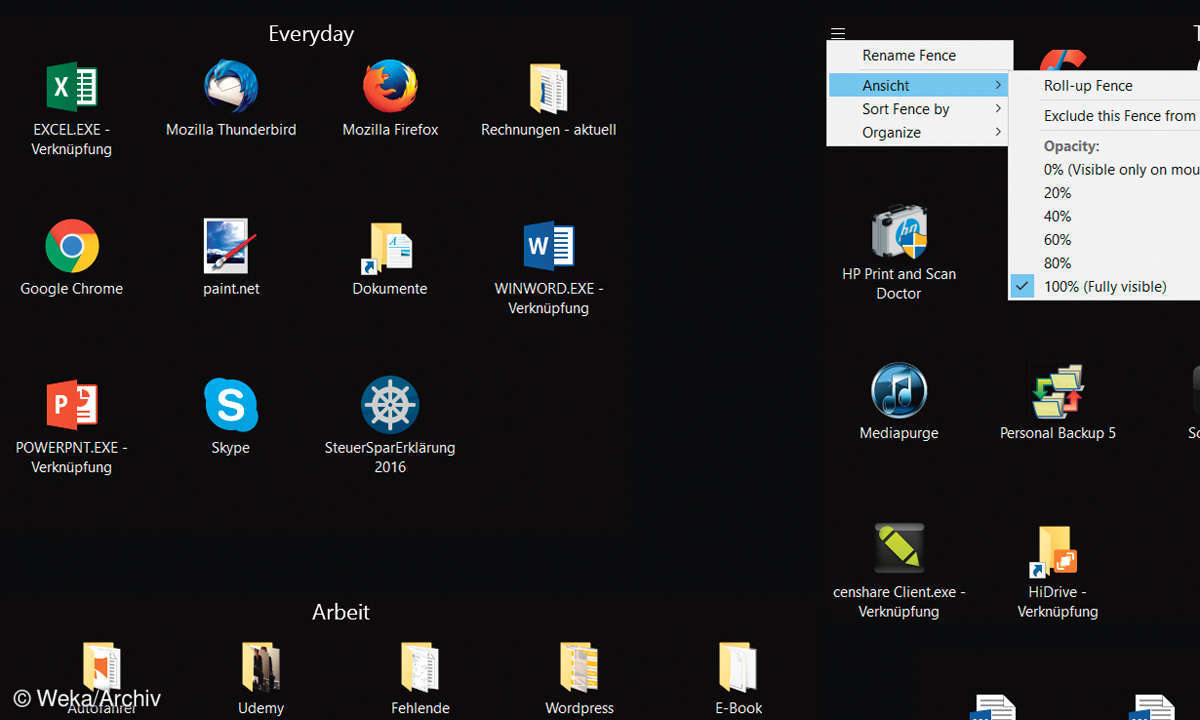The image size is (1200, 720).
Task: Expand arrow next to Organize
Action: coord(998,132)
